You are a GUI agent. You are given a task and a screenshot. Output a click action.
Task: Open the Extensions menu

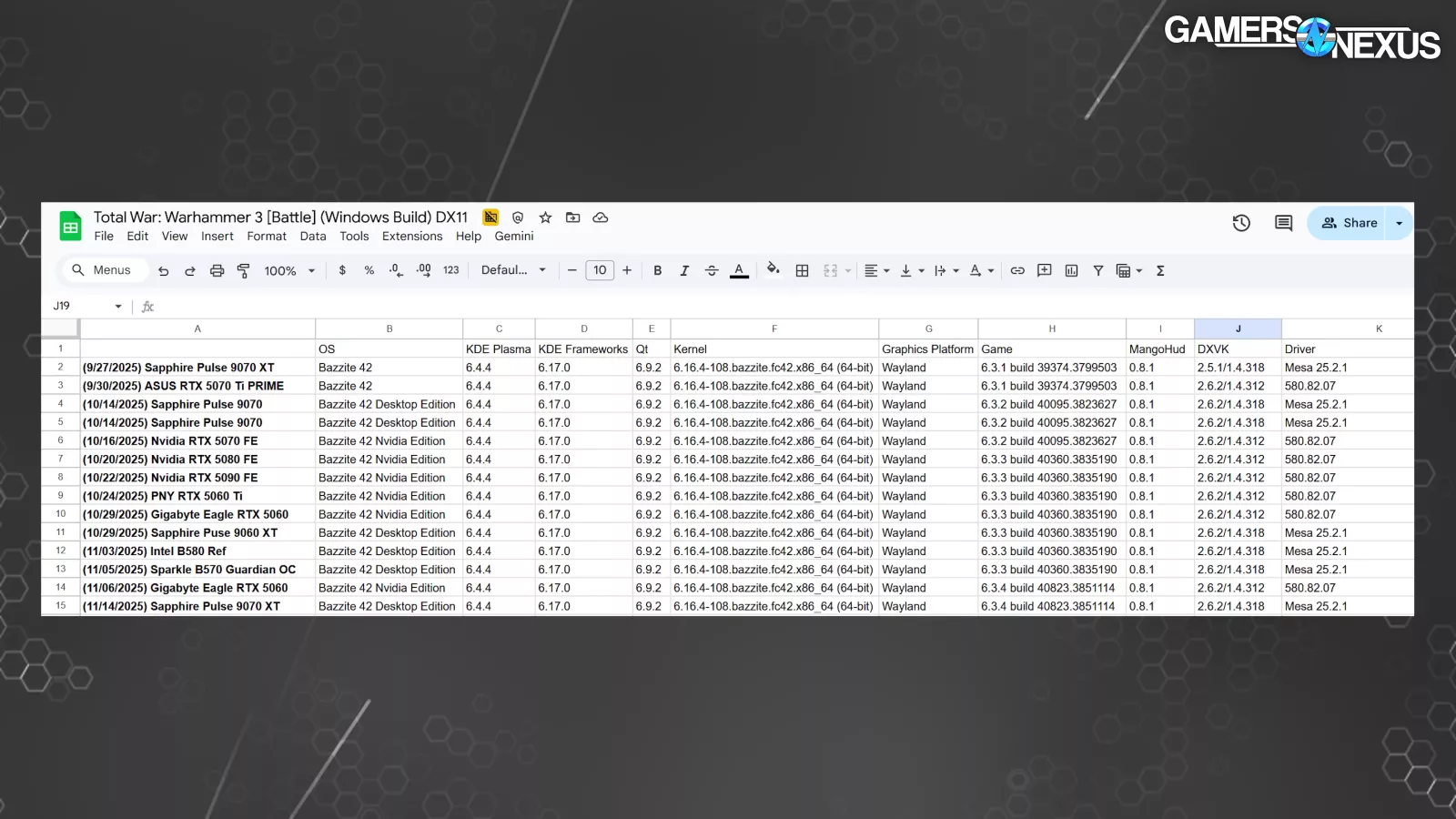click(x=411, y=237)
